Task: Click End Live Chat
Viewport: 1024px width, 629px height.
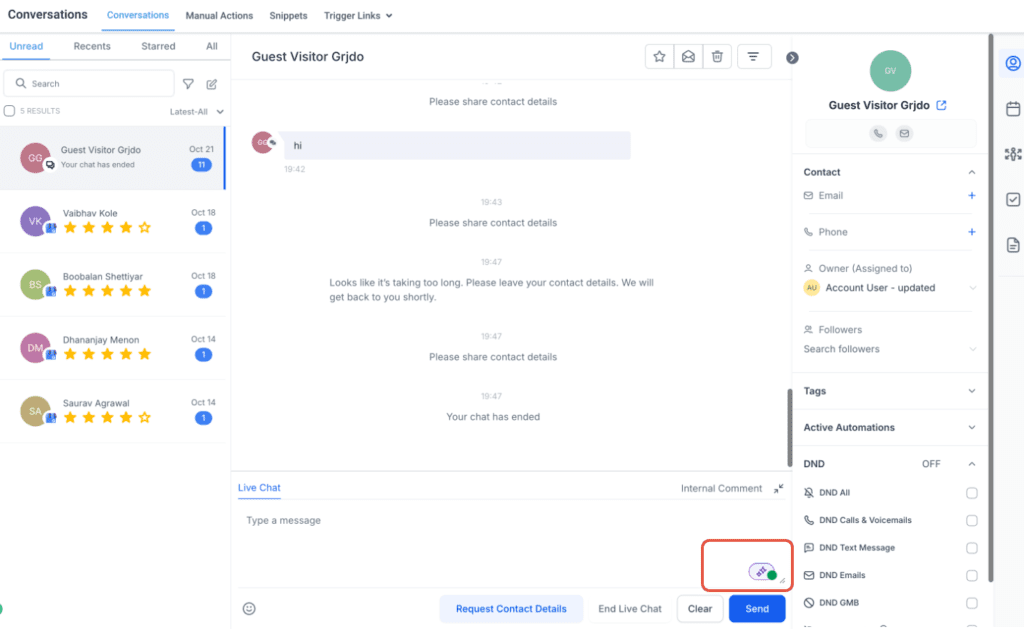Action: pyautogui.click(x=629, y=608)
